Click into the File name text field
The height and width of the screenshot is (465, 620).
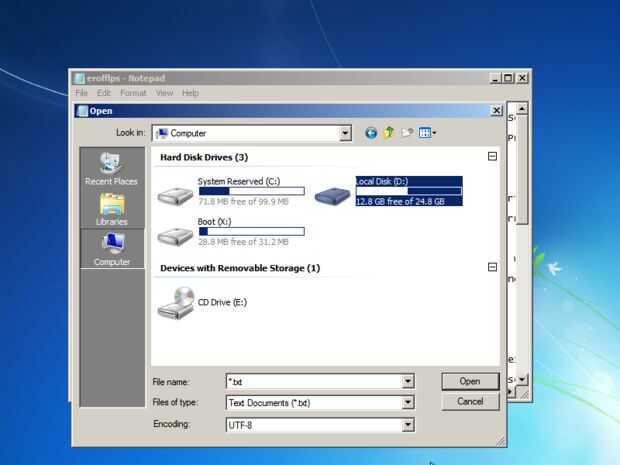pyautogui.click(x=314, y=382)
